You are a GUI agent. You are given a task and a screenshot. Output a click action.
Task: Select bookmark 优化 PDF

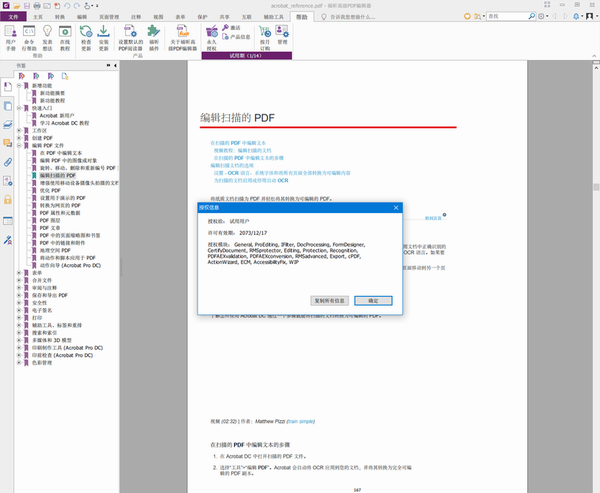coord(50,190)
